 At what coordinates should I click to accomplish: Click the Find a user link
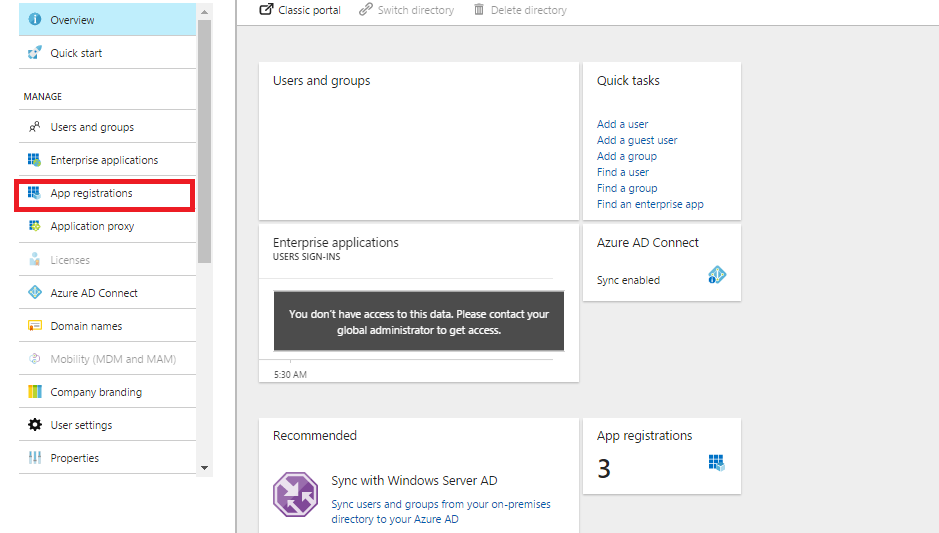pyautogui.click(x=623, y=172)
